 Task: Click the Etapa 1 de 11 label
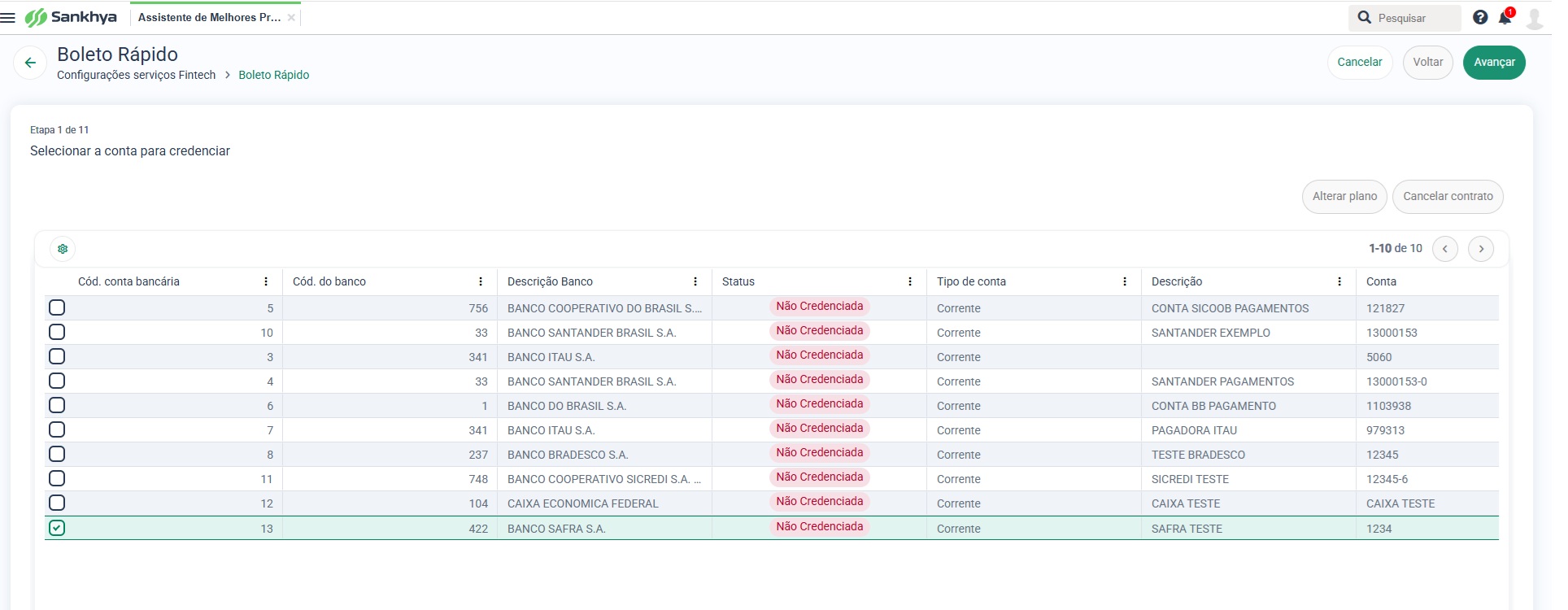[59, 130]
